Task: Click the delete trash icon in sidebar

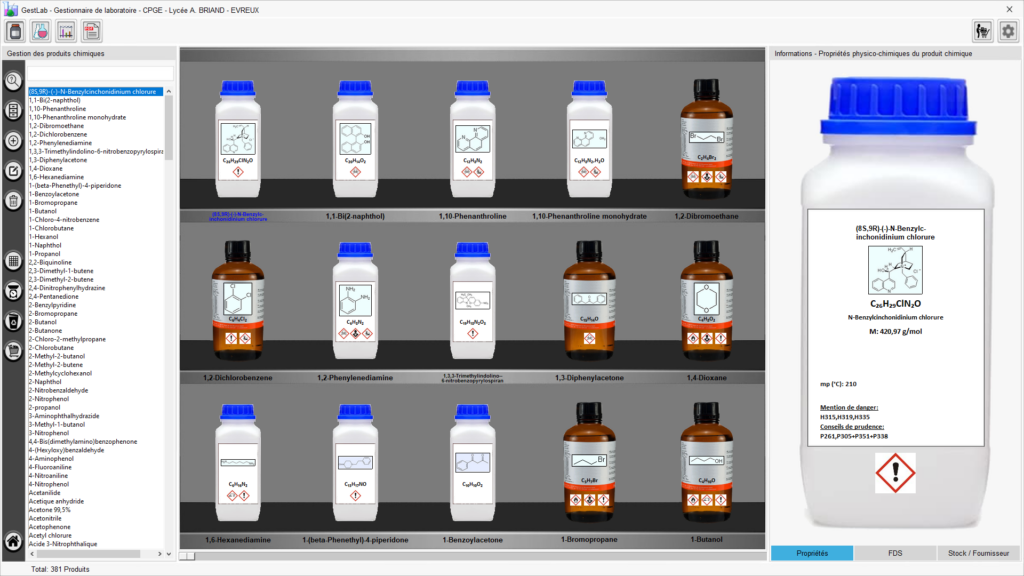Action: (x=14, y=201)
